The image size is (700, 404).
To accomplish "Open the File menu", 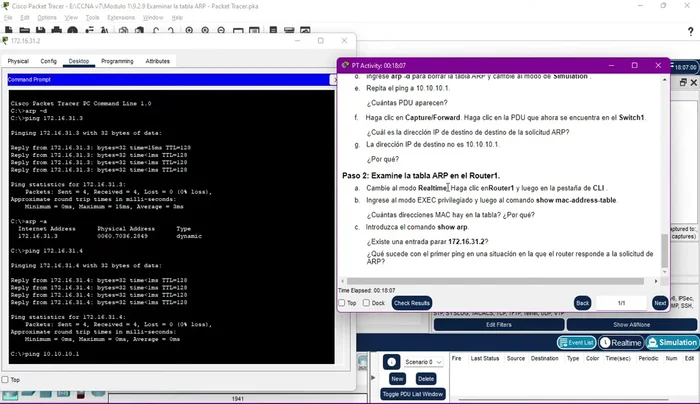I will [x=8, y=17].
